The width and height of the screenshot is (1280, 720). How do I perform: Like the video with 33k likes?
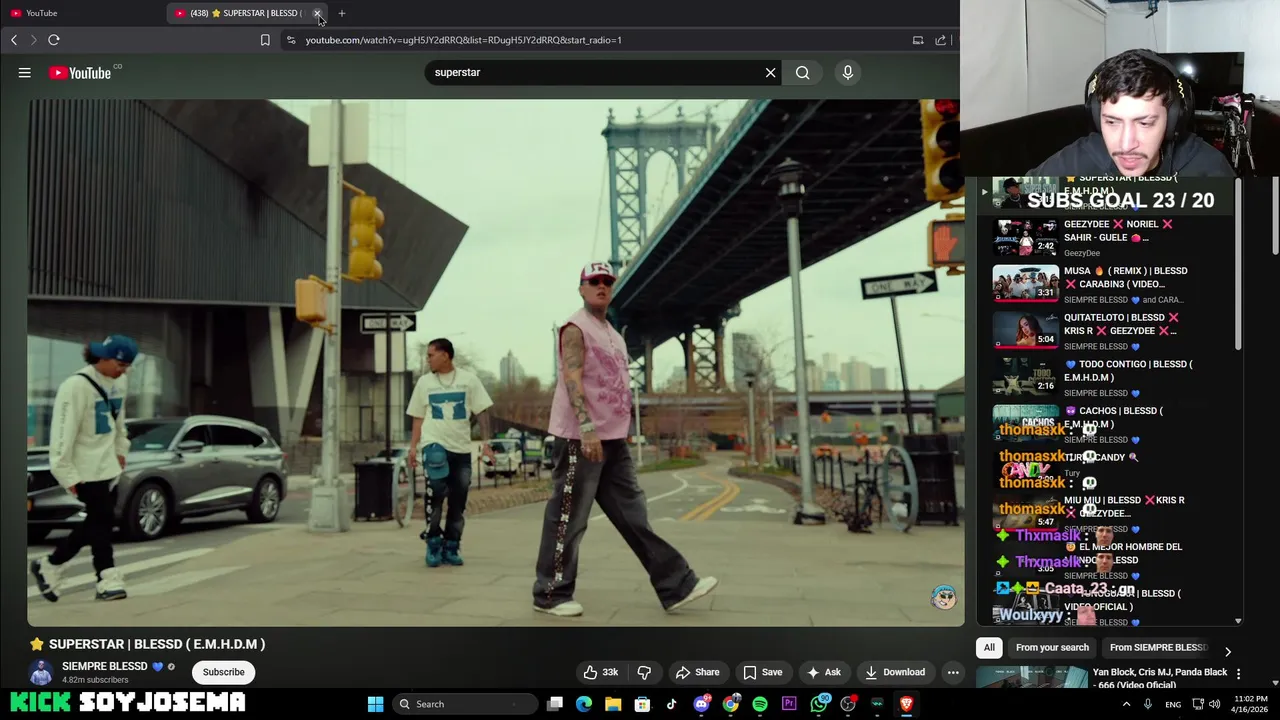600,672
